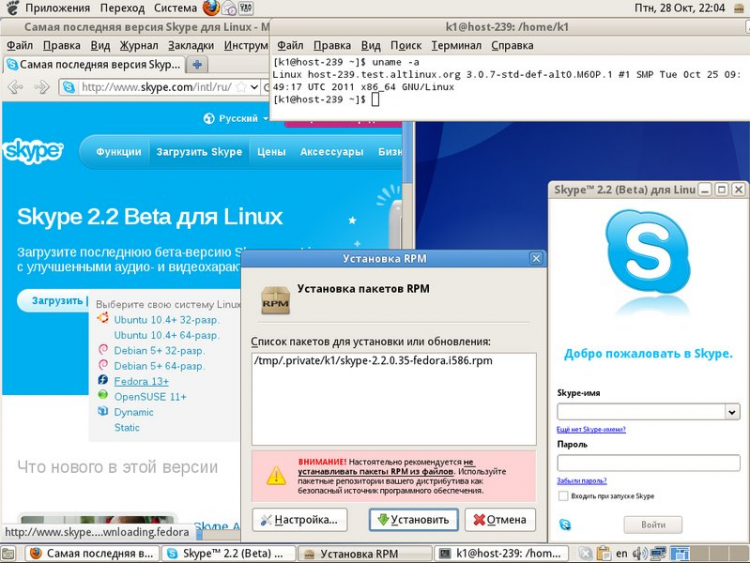Screen dimensions: 750x563
Task: Click the Войти button in Skype
Action: [x=653, y=525]
